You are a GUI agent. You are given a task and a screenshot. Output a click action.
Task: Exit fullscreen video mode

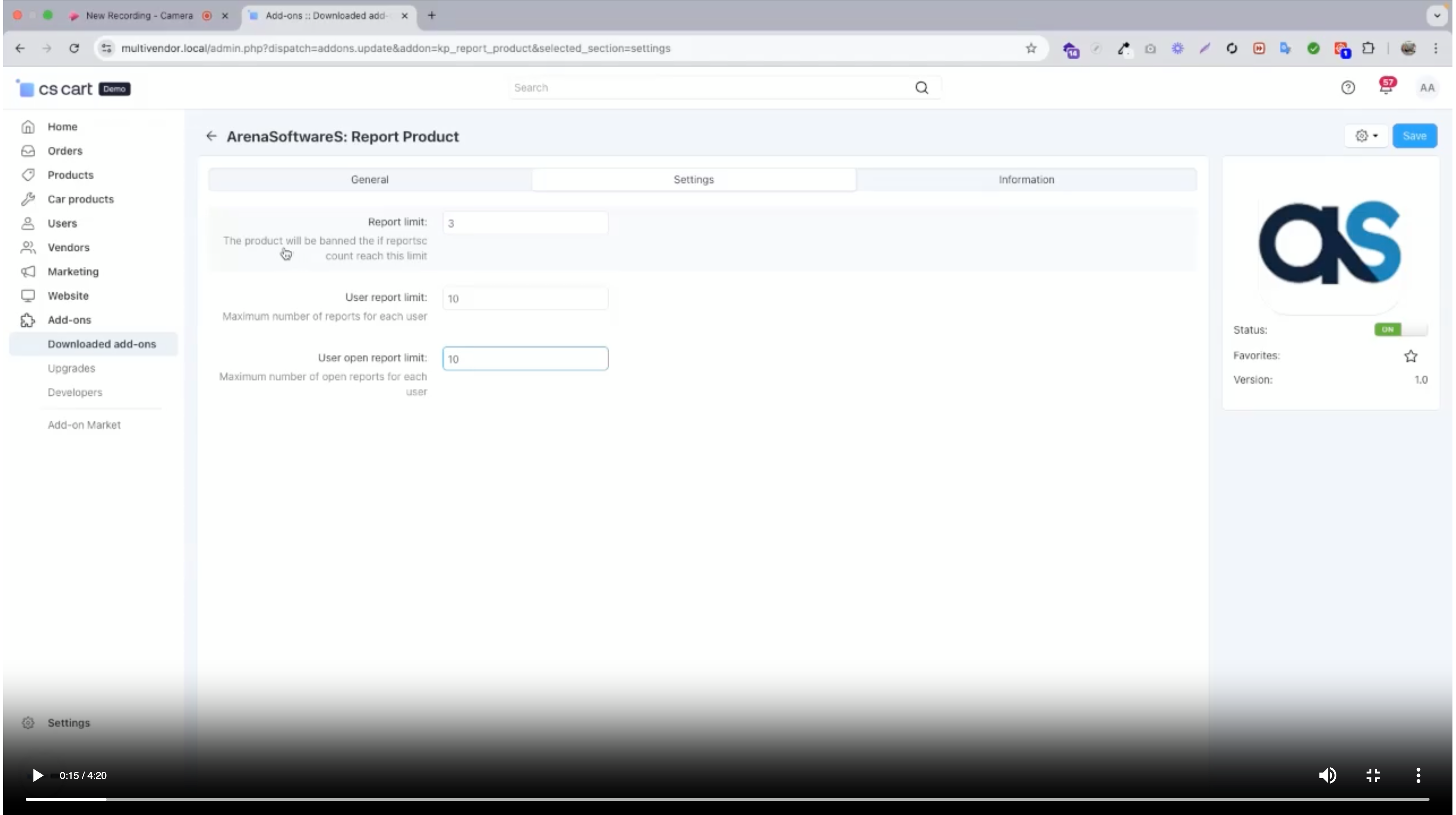[1373, 775]
